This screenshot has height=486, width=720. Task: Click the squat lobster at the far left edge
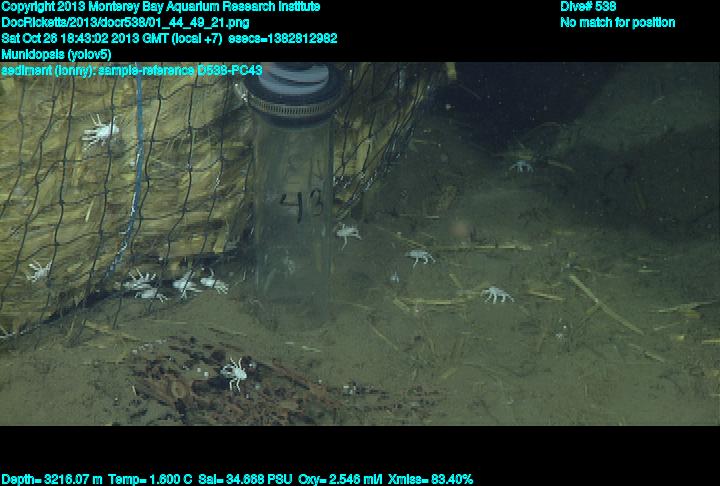point(38,271)
